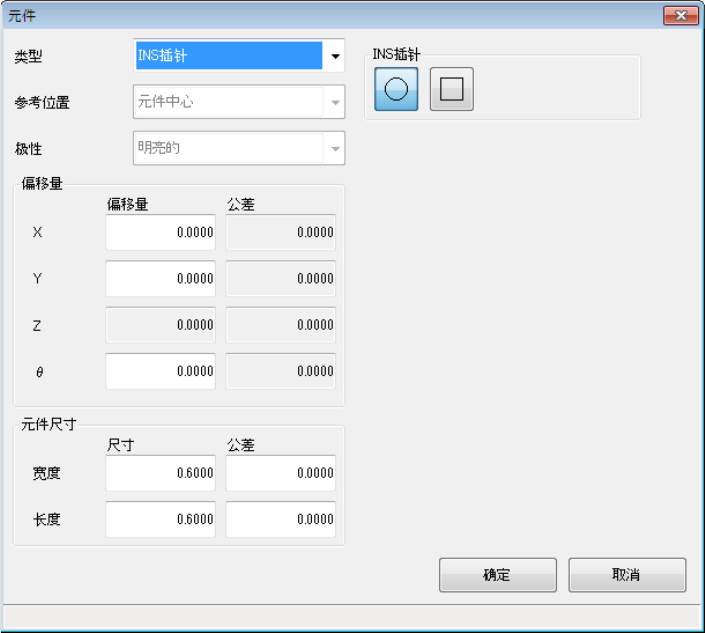The image size is (705, 633).
Task: Click the 宽度 tolerance field
Action: point(281,473)
